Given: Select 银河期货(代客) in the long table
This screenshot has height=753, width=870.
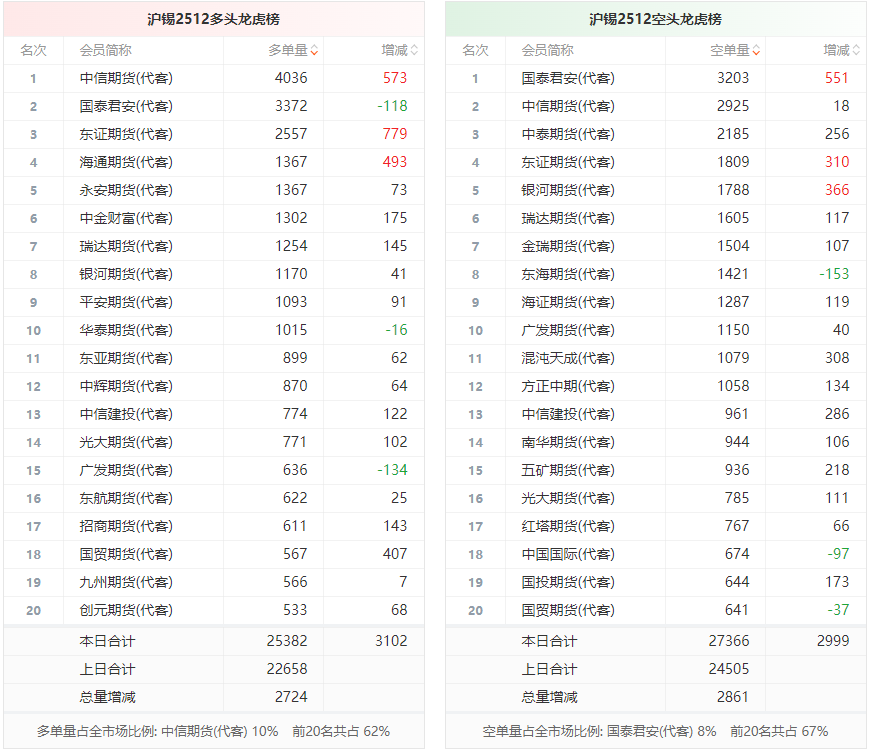Looking at the screenshot, I should click(126, 274).
